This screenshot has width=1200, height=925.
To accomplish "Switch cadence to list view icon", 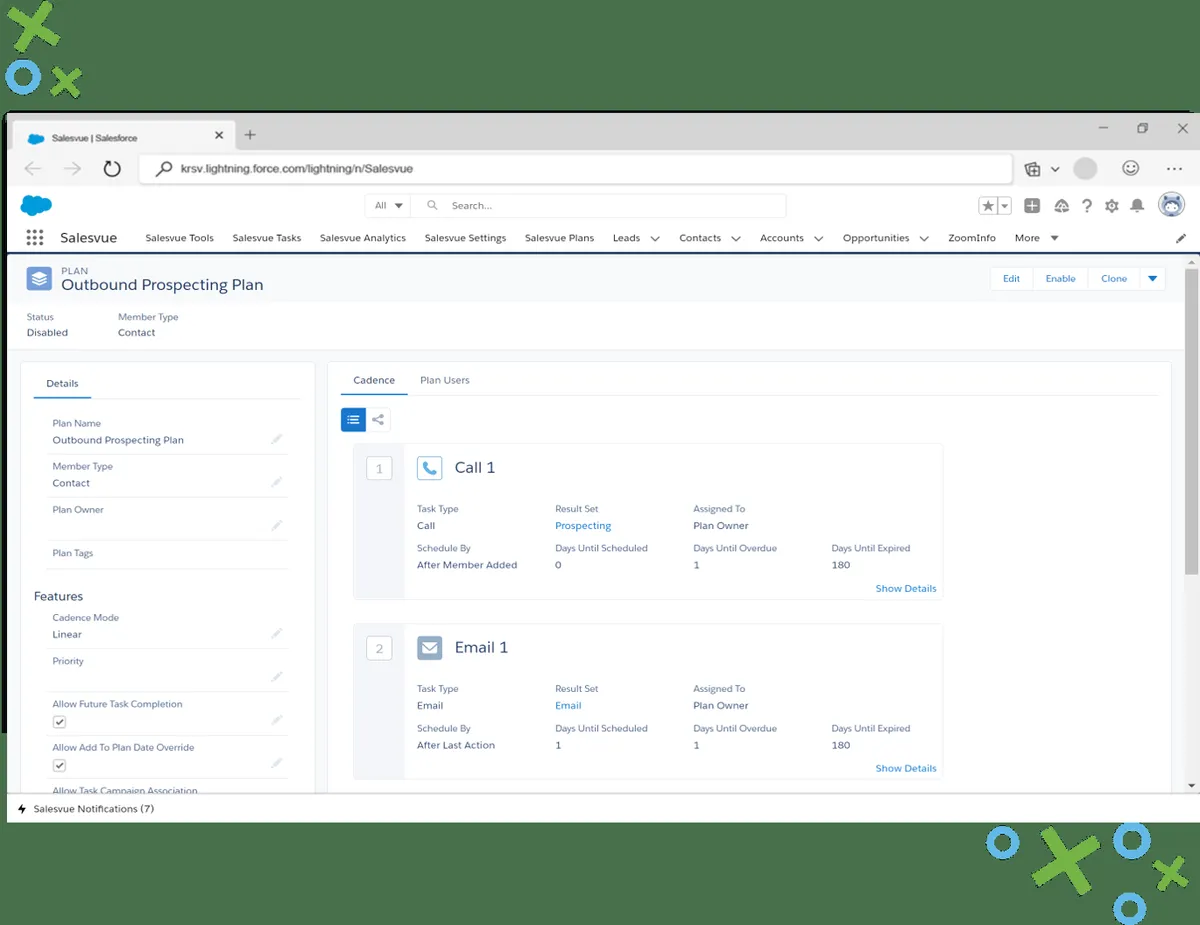I will click(353, 420).
